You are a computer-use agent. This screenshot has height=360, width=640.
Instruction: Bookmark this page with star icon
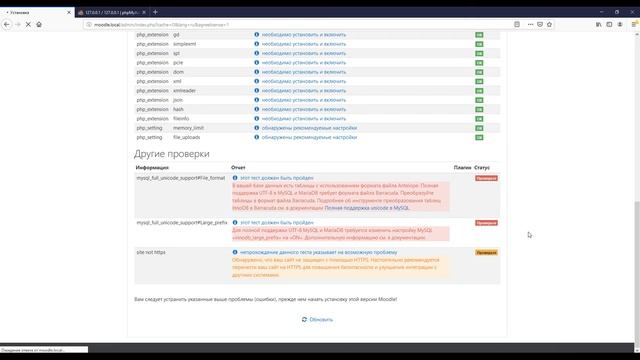pyautogui.click(x=549, y=24)
